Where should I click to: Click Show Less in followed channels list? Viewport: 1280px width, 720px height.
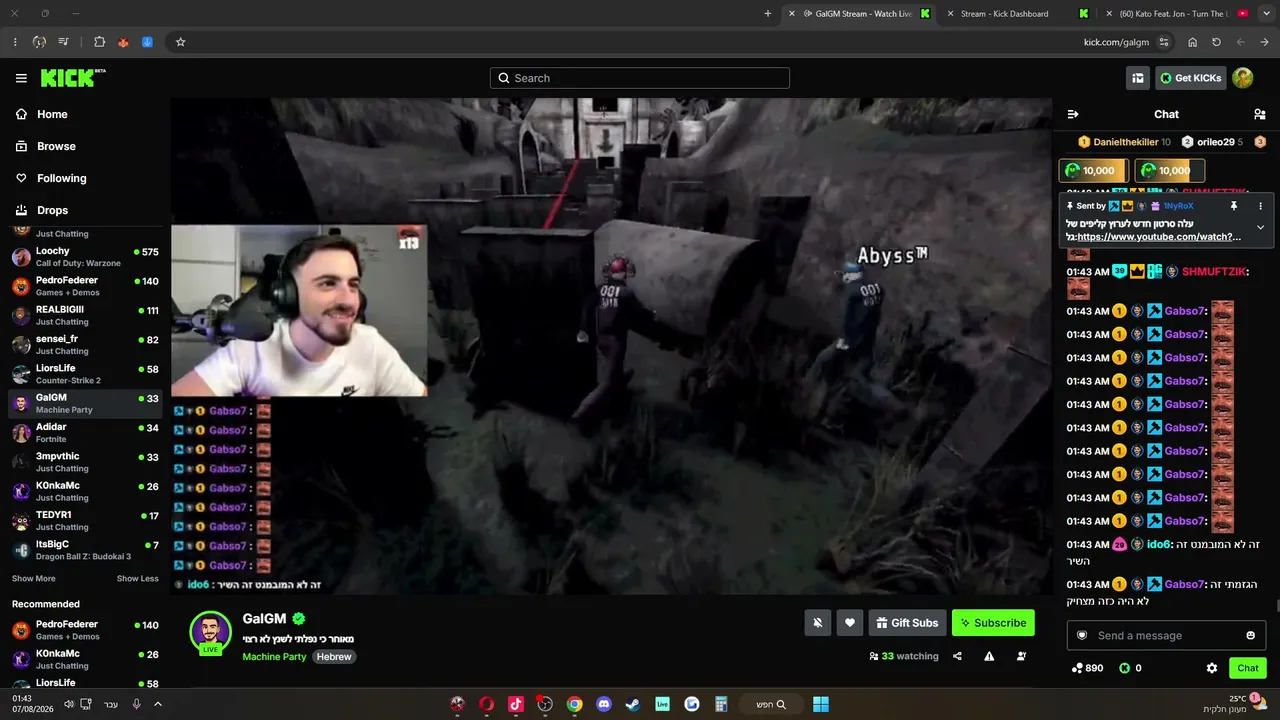click(x=137, y=579)
